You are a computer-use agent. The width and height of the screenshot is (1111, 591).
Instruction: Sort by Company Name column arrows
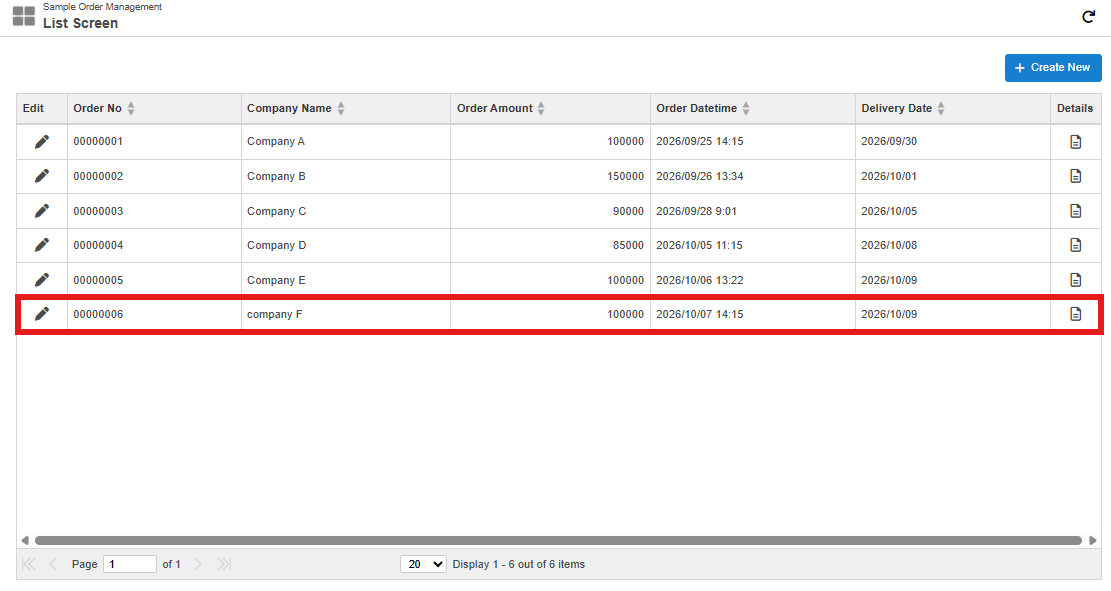tap(341, 108)
